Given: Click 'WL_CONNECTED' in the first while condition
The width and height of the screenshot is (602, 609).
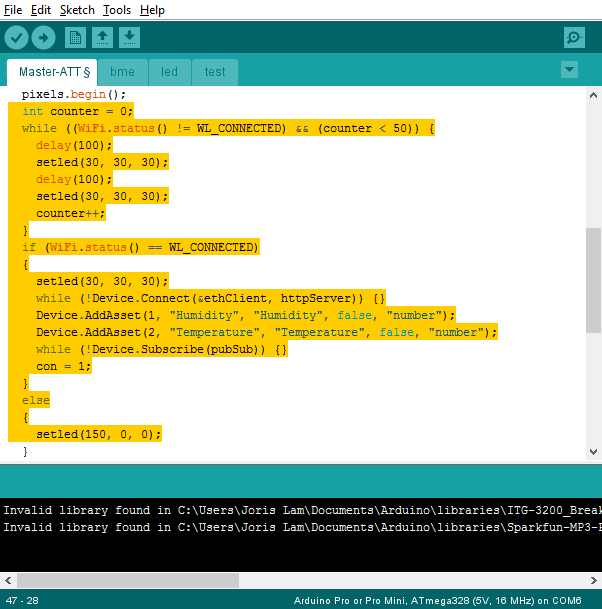Looking at the screenshot, I should (241, 129).
